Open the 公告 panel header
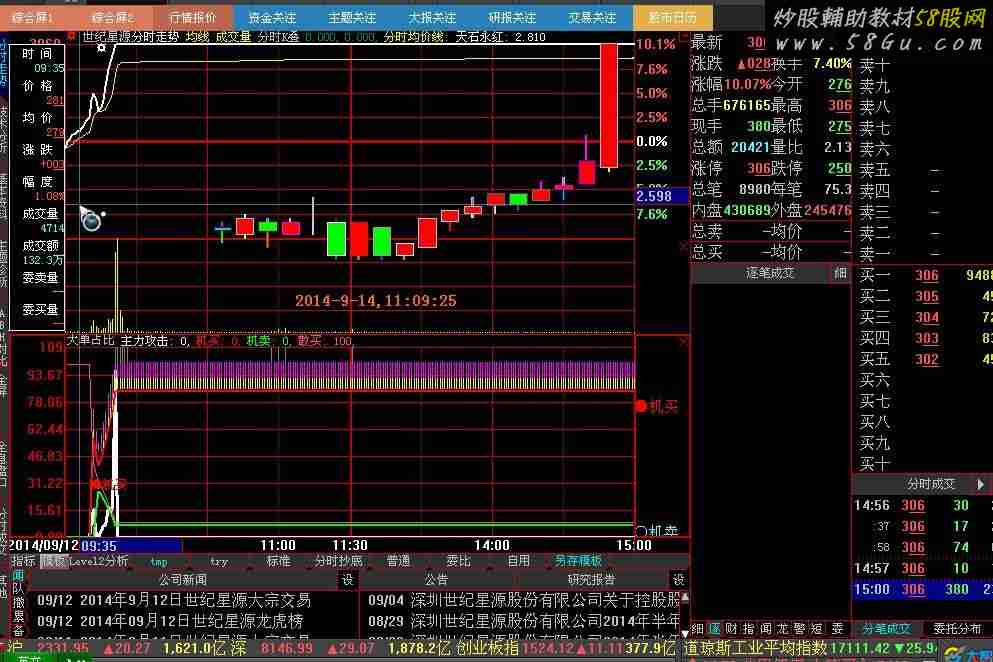 click(x=437, y=580)
